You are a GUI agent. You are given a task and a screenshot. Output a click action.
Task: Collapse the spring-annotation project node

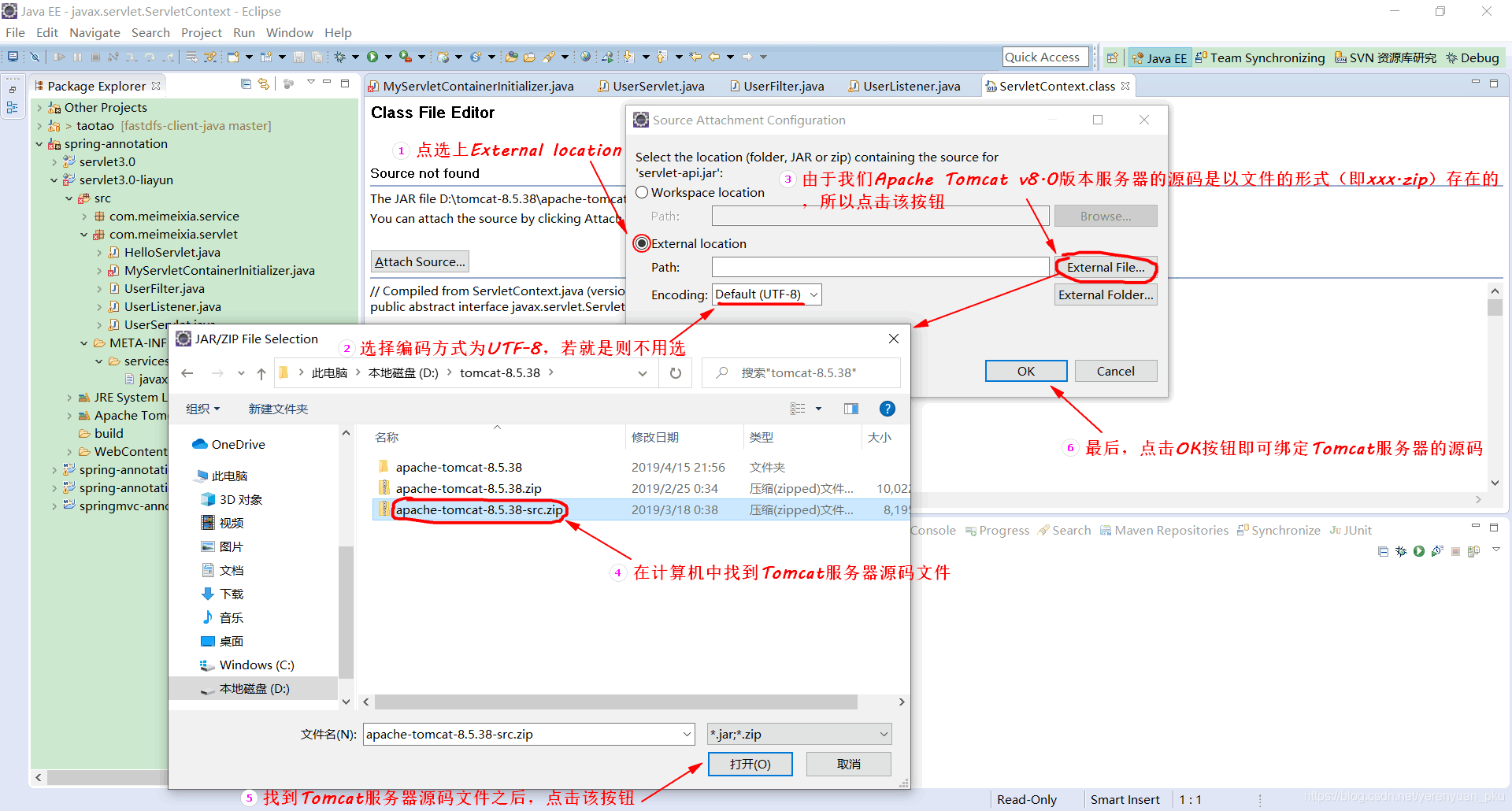(39, 144)
